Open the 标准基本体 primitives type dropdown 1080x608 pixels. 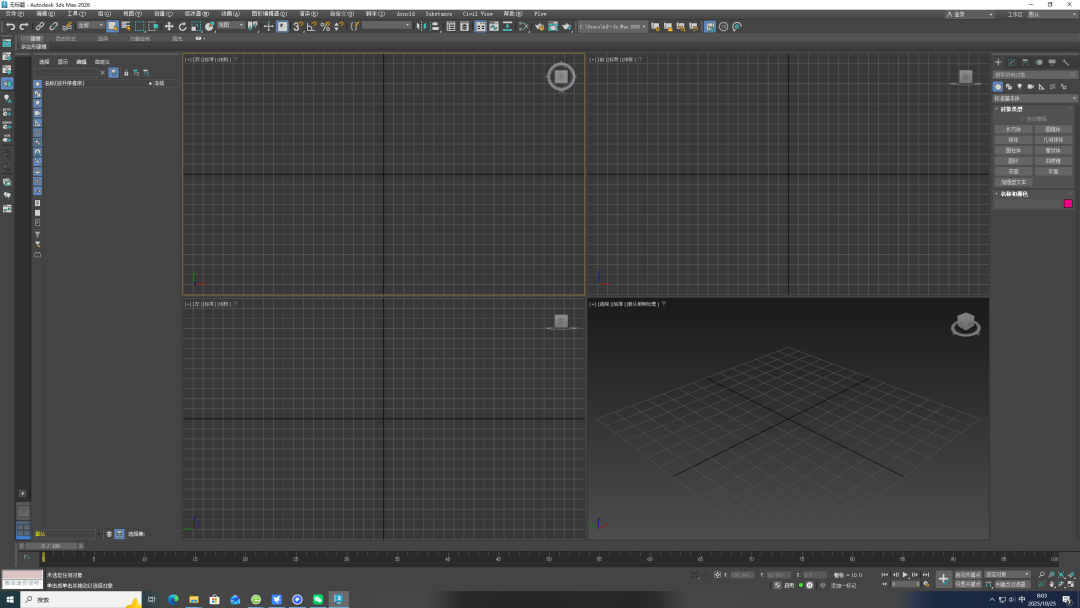(x=1035, y=98)
